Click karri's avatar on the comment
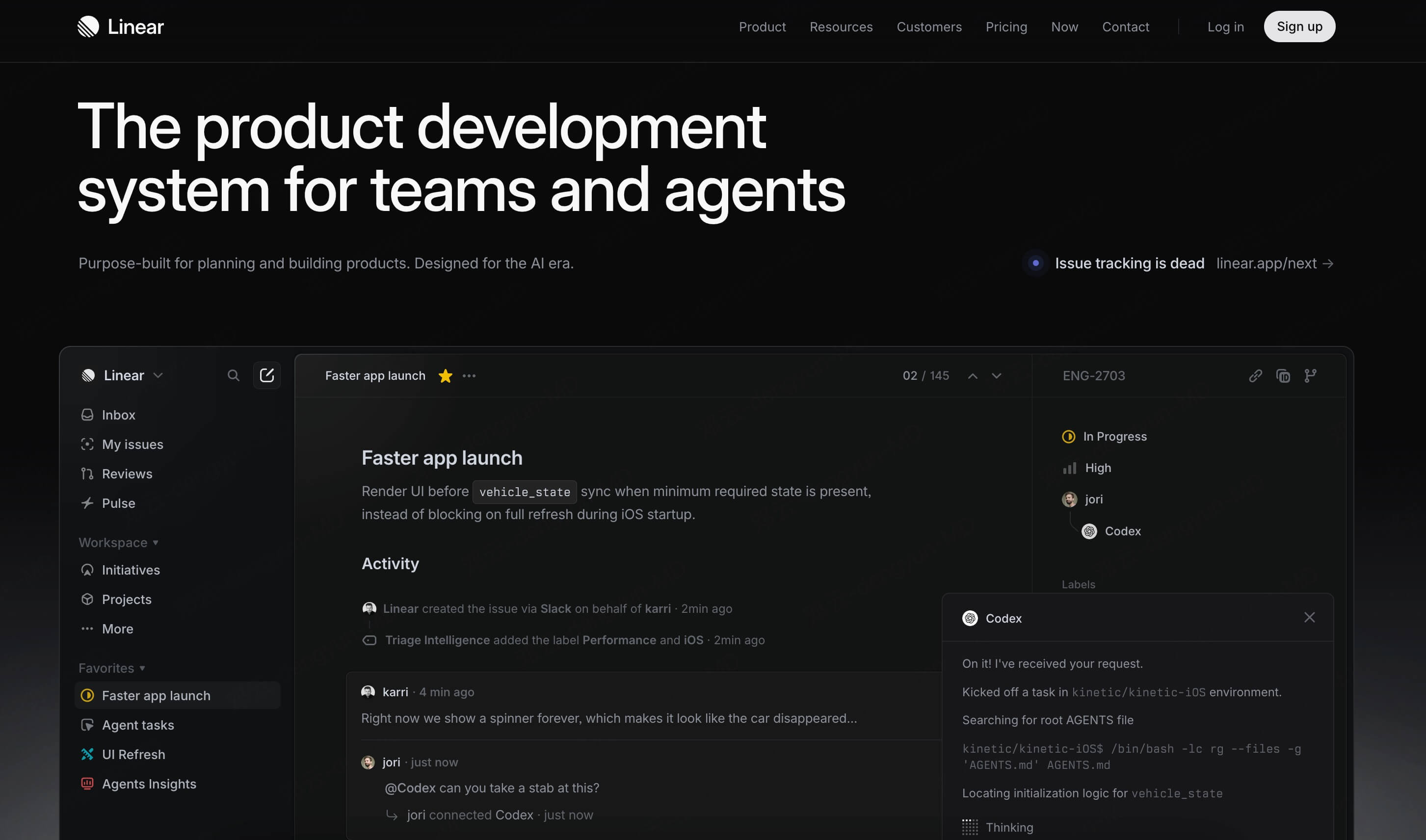This screenshot has height=840, width=1426. [x=368, y=692]
